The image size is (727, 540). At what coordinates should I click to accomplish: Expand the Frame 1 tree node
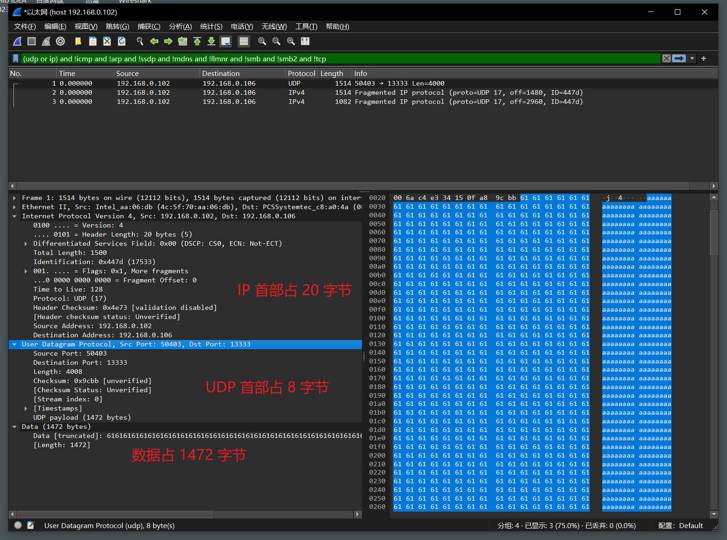pos(14,198)
